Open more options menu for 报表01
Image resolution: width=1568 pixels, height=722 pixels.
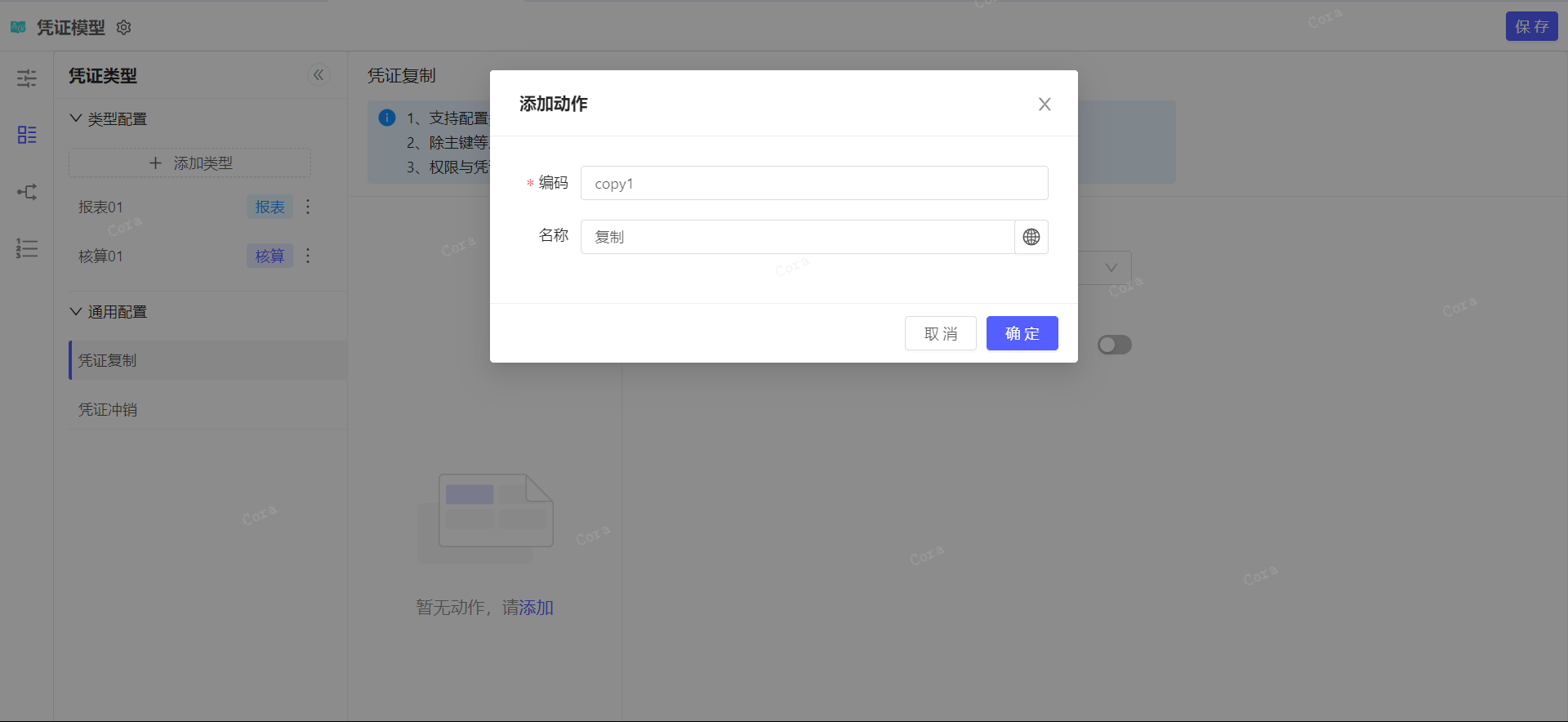pos(308,207)
